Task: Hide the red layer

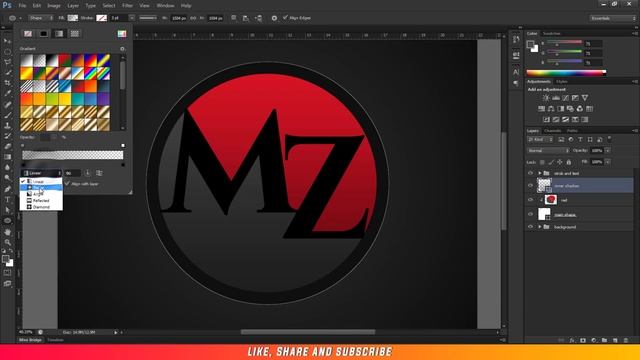Action: click(x=530, y=200)
